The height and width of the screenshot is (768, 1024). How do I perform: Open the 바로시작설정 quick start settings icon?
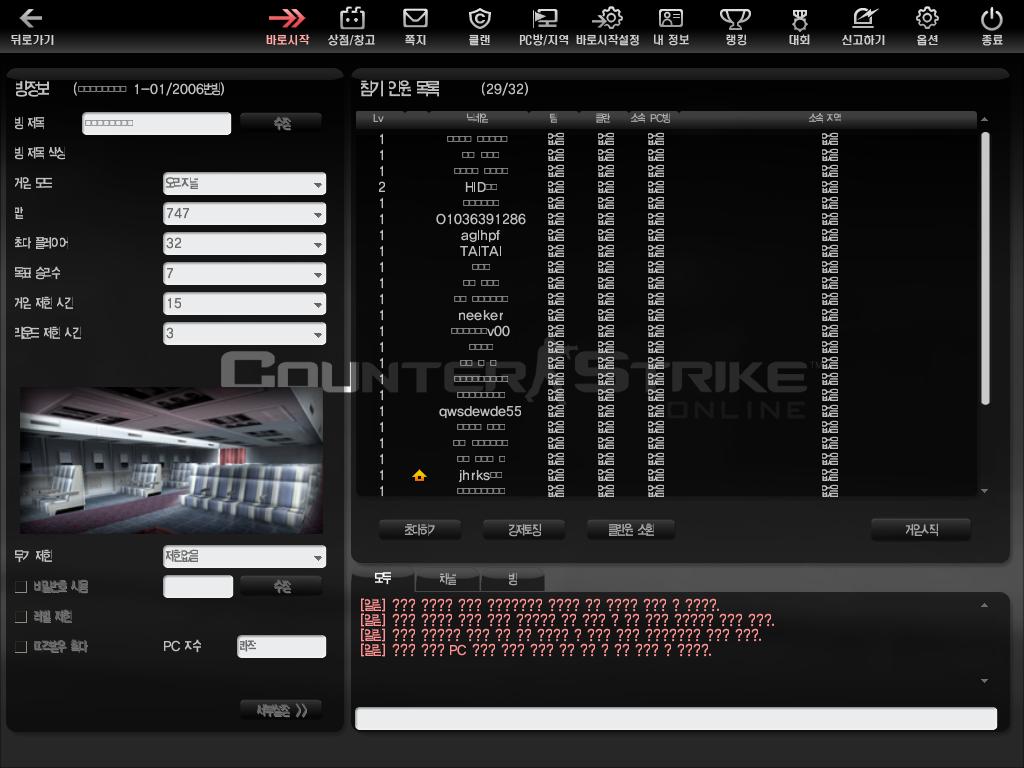(x=607, y=18)
